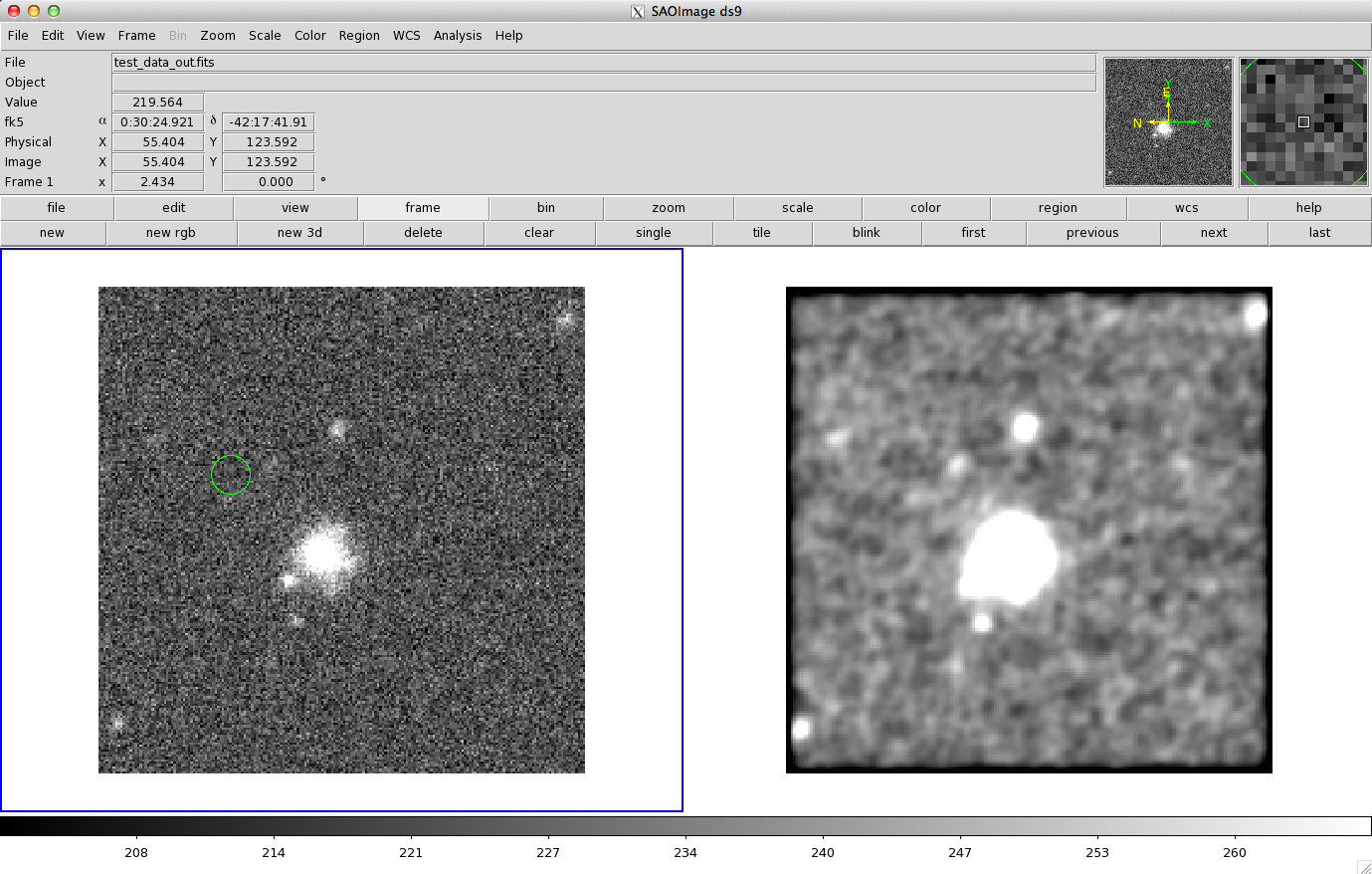This screenshot has width=1372, height=874.
Task: Click the 'help' buttonbar button
Action: [x=1309, y=208]
